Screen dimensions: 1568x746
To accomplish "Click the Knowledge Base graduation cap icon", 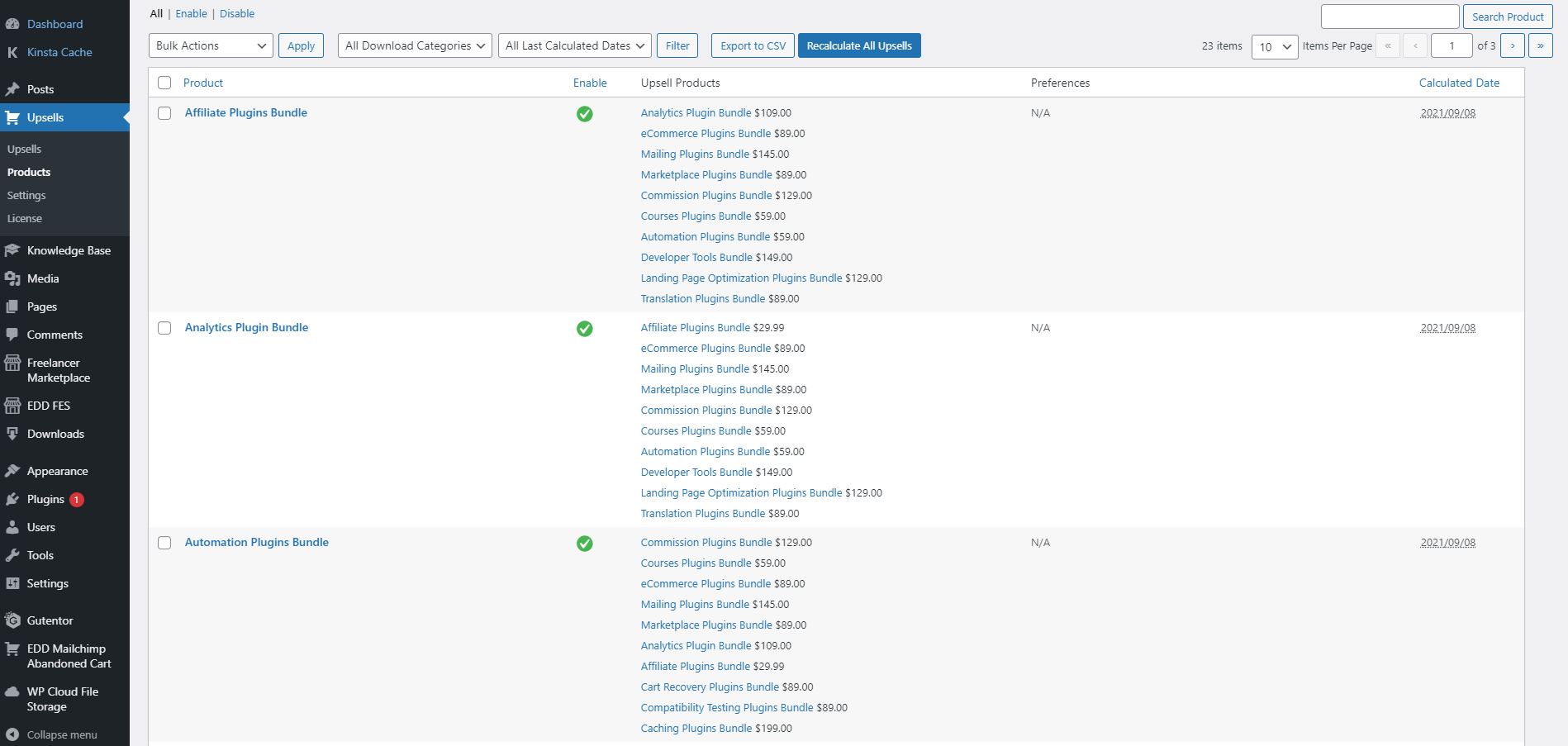I will pos(12,250).
